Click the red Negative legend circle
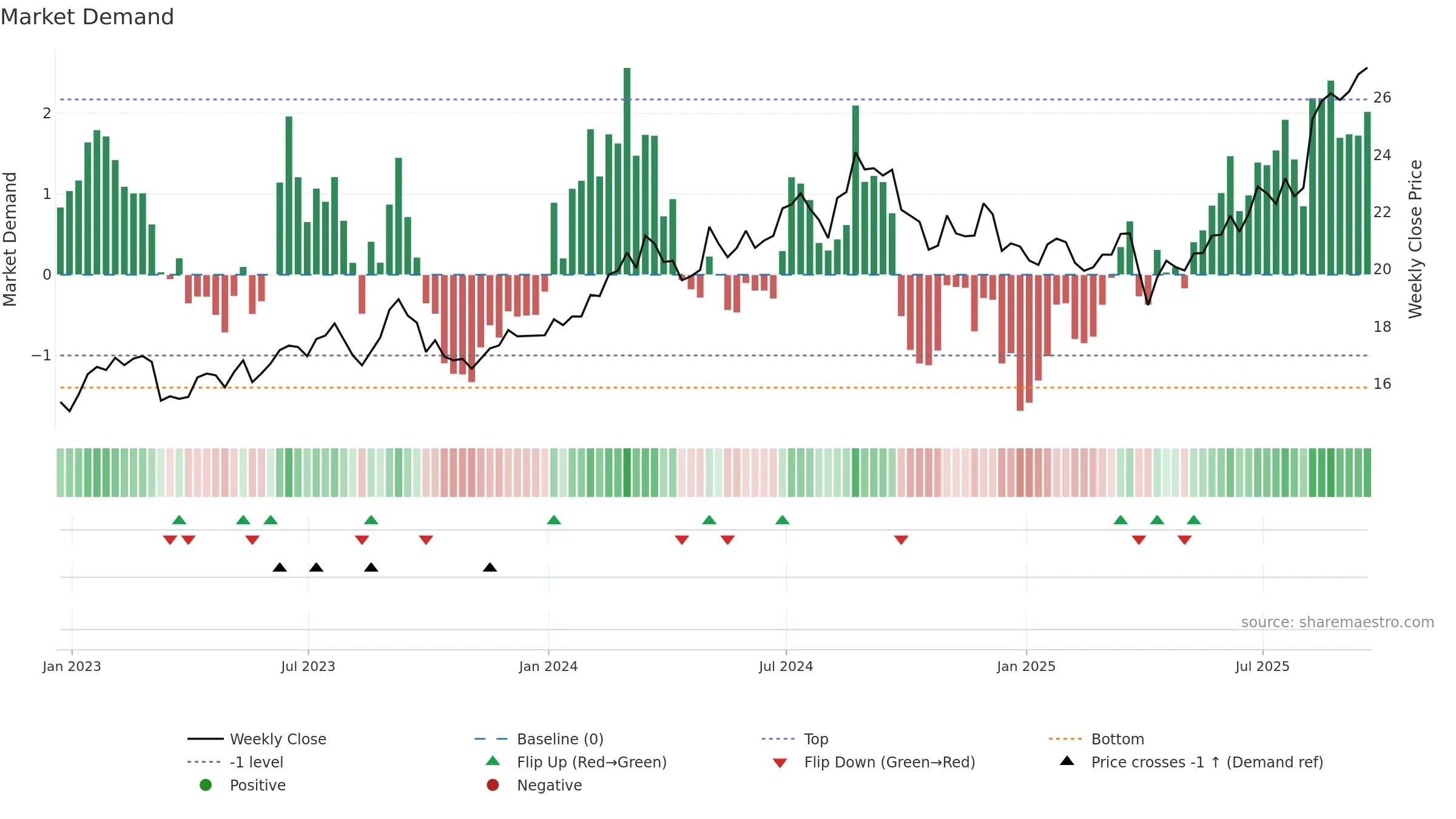The height and width of the screenshot is (819, 1456). click(x=493, y=785)
